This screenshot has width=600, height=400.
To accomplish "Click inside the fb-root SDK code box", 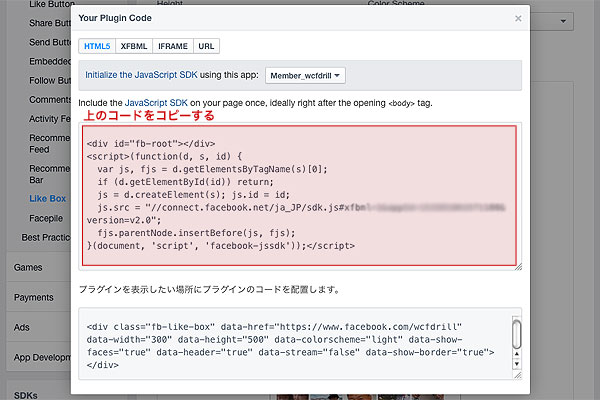I will coord(299,196).
